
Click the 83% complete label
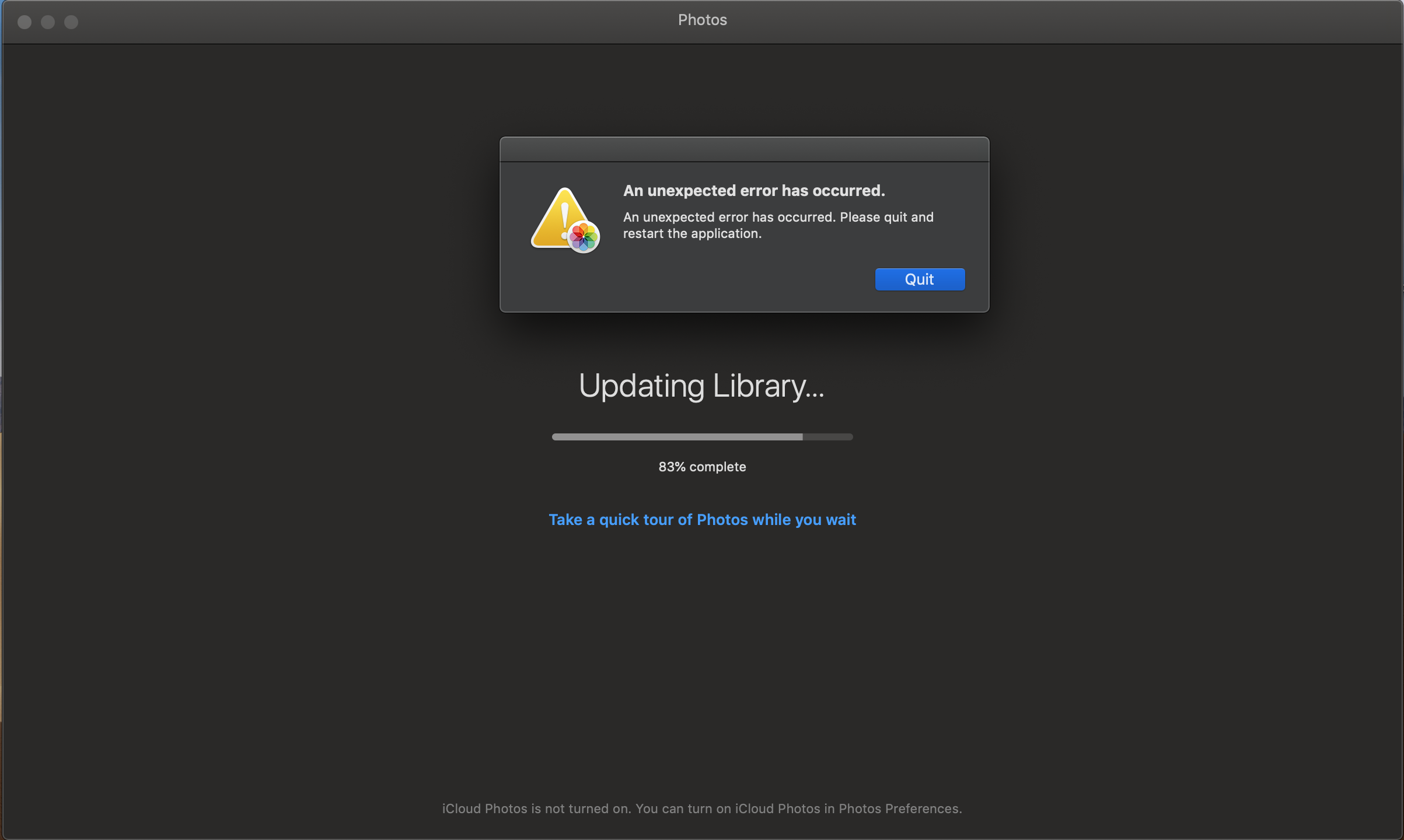point(702,467)
